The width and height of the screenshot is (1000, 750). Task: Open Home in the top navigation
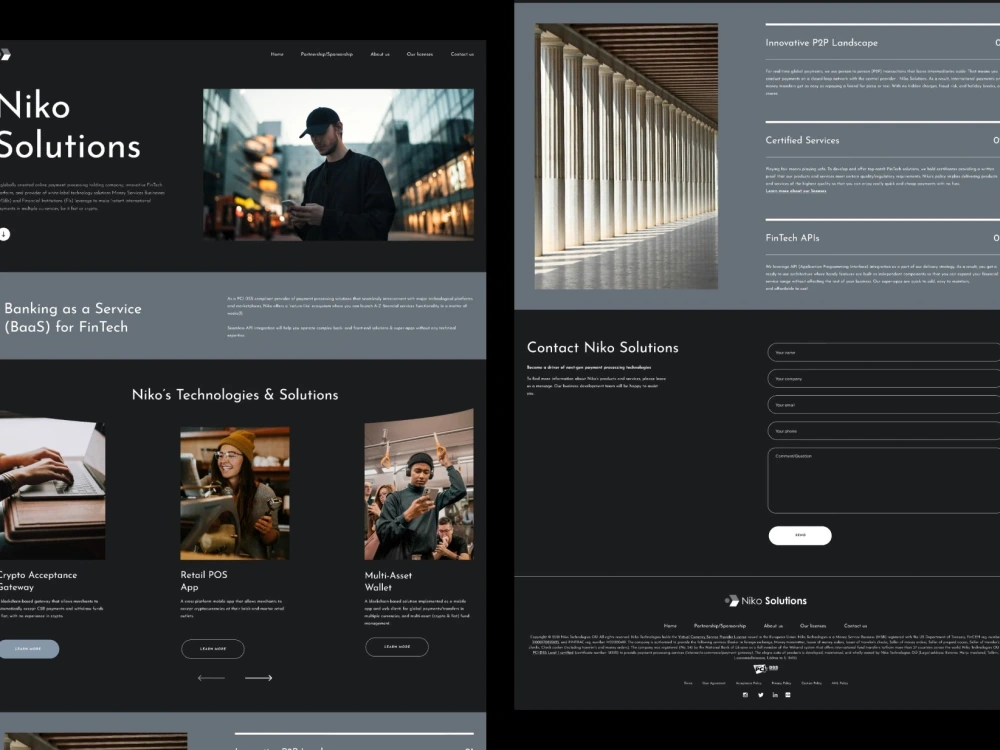click(277, 54)
